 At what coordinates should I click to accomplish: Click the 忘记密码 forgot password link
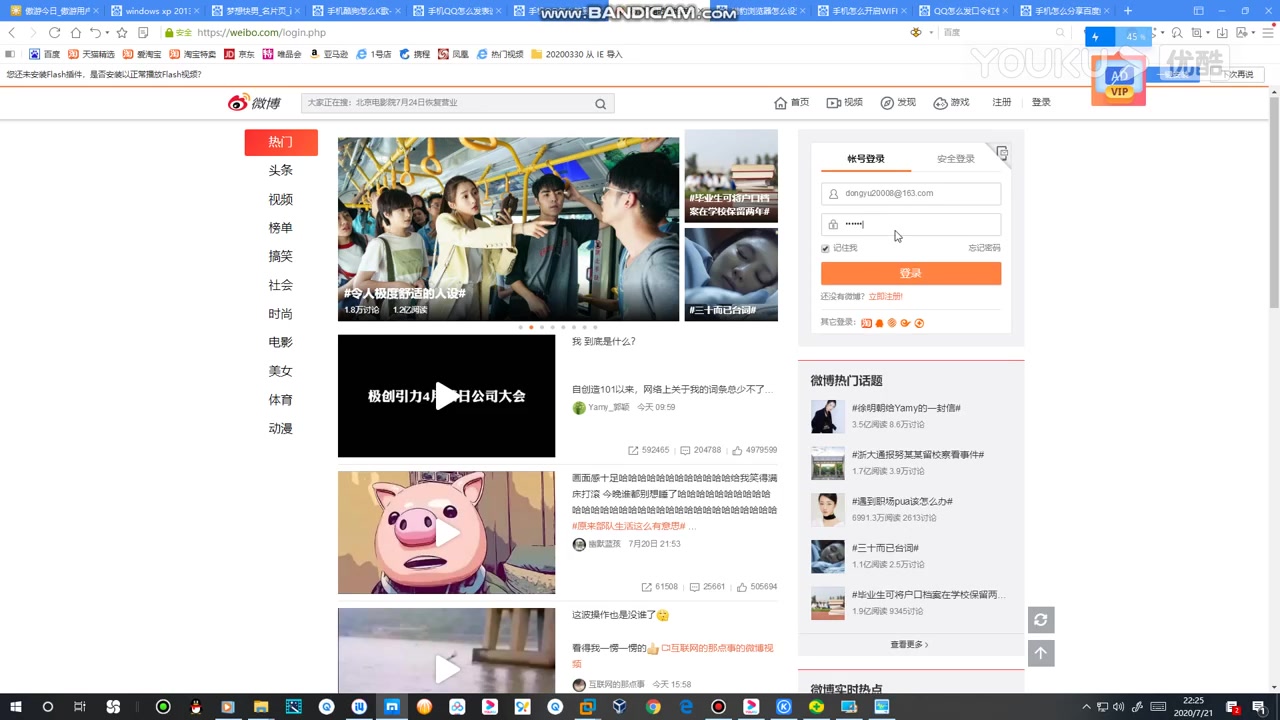tap(984, 248)
